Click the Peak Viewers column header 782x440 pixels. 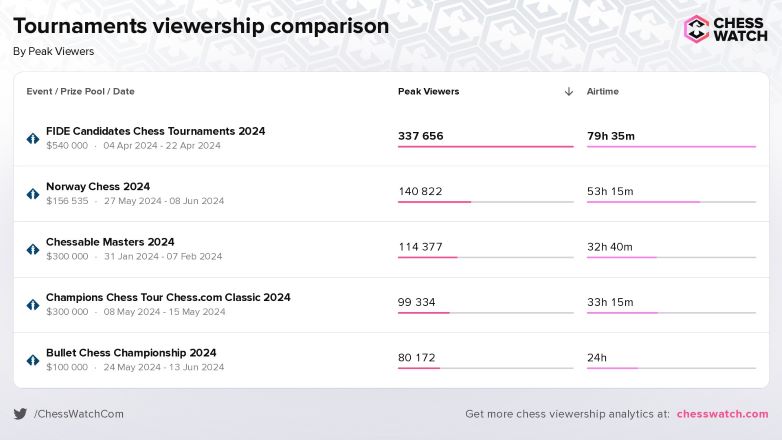[429, 91]
